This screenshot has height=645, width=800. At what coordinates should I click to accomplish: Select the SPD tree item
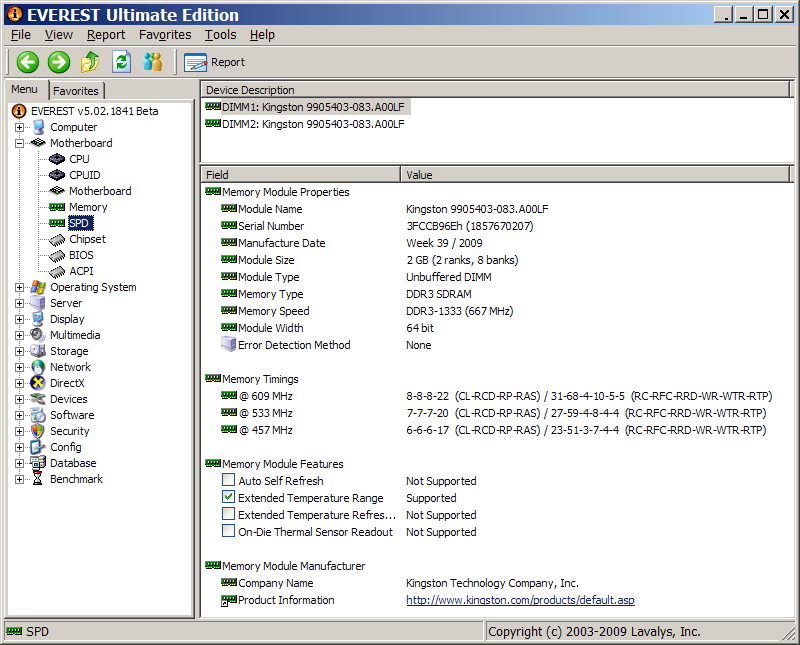pos(79,223)
